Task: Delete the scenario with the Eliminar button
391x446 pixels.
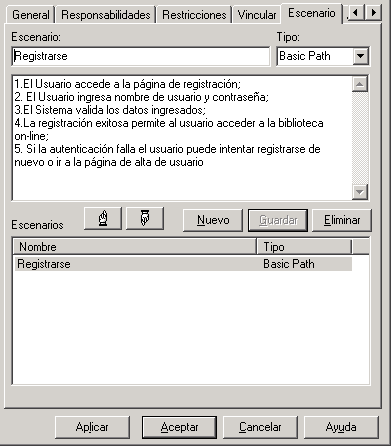Action: coord(342,220)
